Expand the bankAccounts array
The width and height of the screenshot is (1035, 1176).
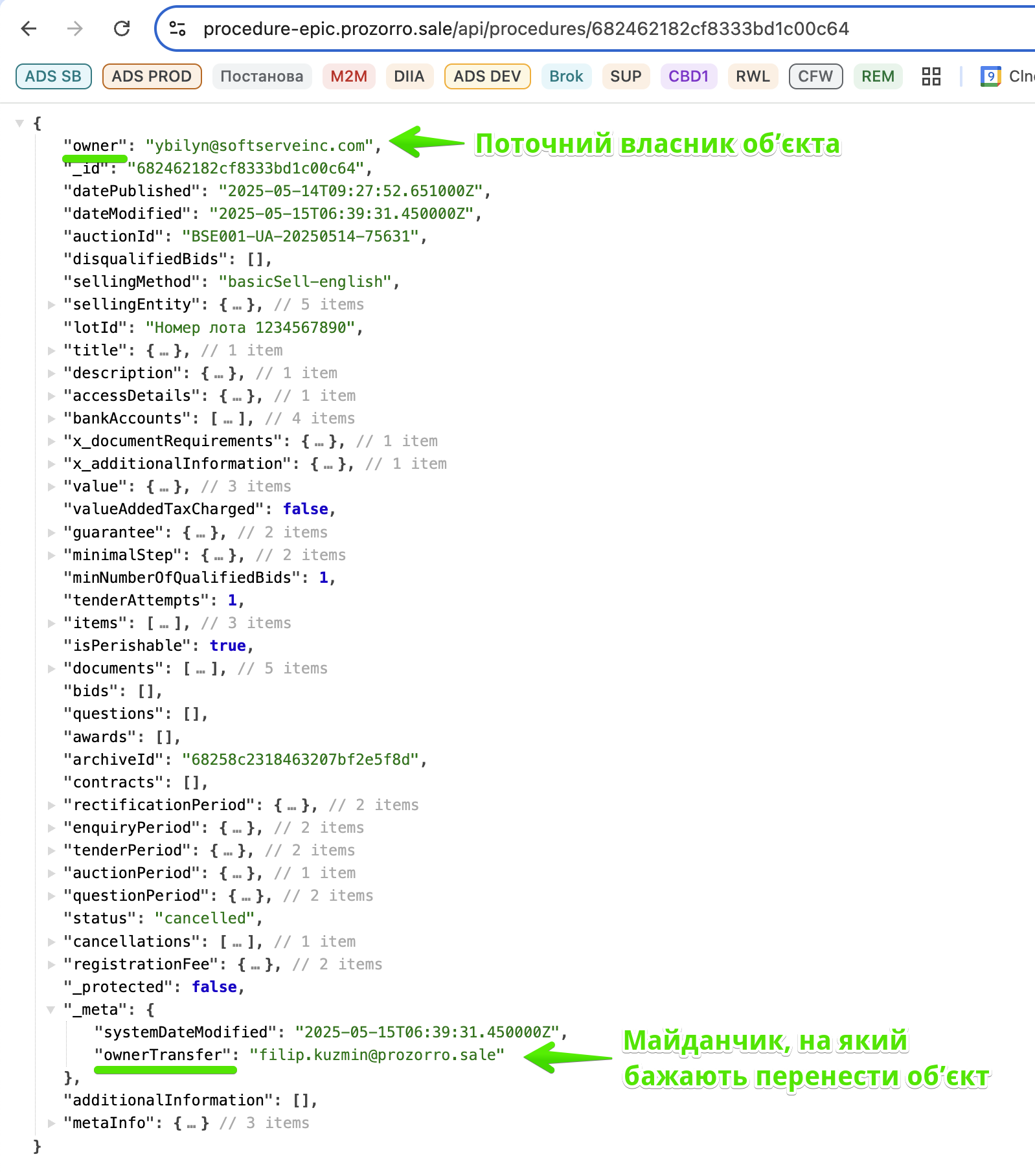(x=51, y=418)
